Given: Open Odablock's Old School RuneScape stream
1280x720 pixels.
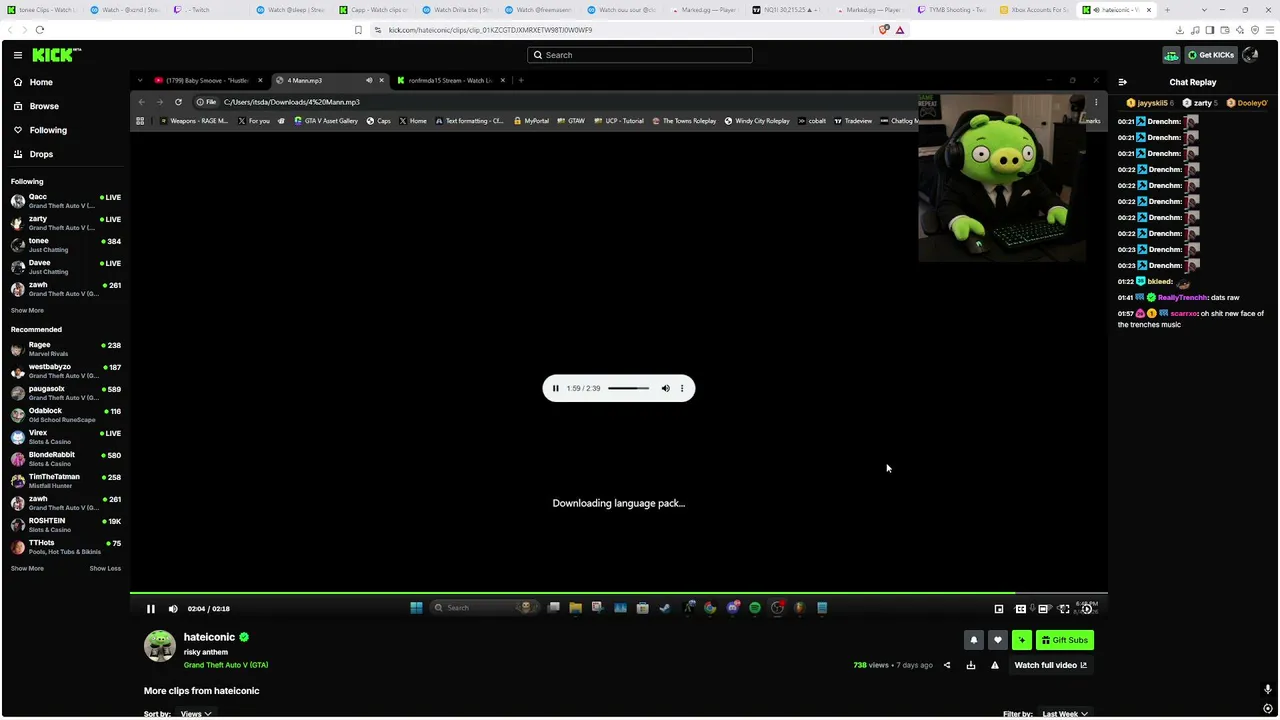Looking at the screenshot, I should [65, 415].
